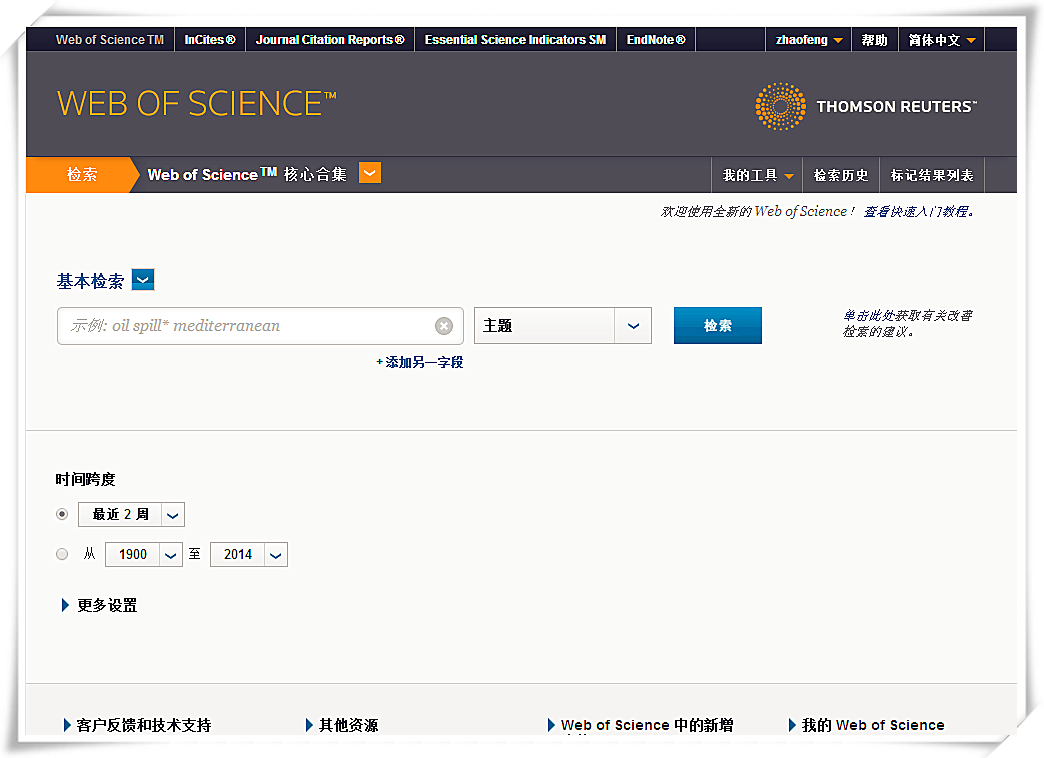Screen dimensions: 1044x758
Task: Open 标记结果列表 marked list
Action: 931,175
